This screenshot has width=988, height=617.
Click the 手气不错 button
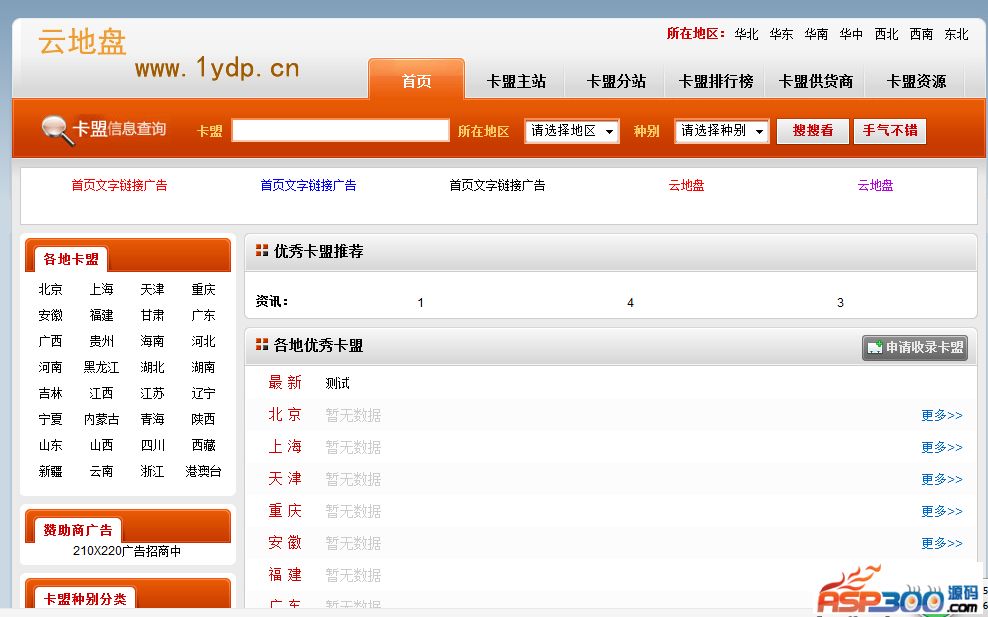890,131
